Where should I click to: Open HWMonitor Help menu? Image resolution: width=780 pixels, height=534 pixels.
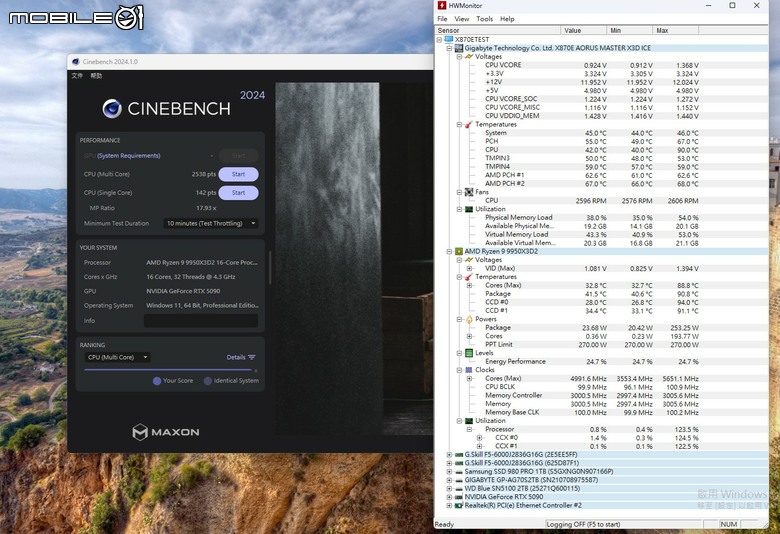click(x=507, y=19)
